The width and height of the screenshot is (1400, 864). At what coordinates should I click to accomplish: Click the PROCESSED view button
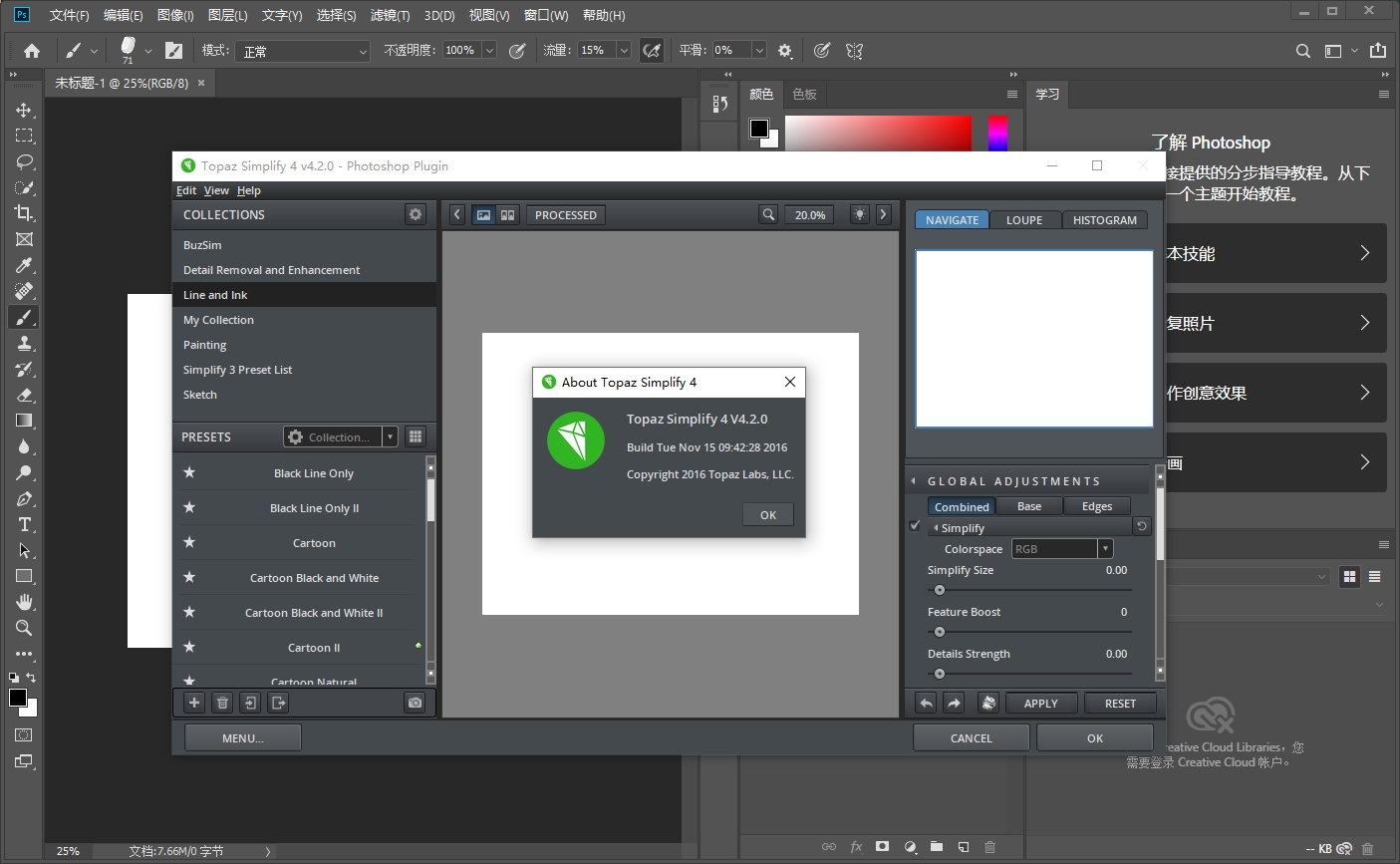coord(565,214)
